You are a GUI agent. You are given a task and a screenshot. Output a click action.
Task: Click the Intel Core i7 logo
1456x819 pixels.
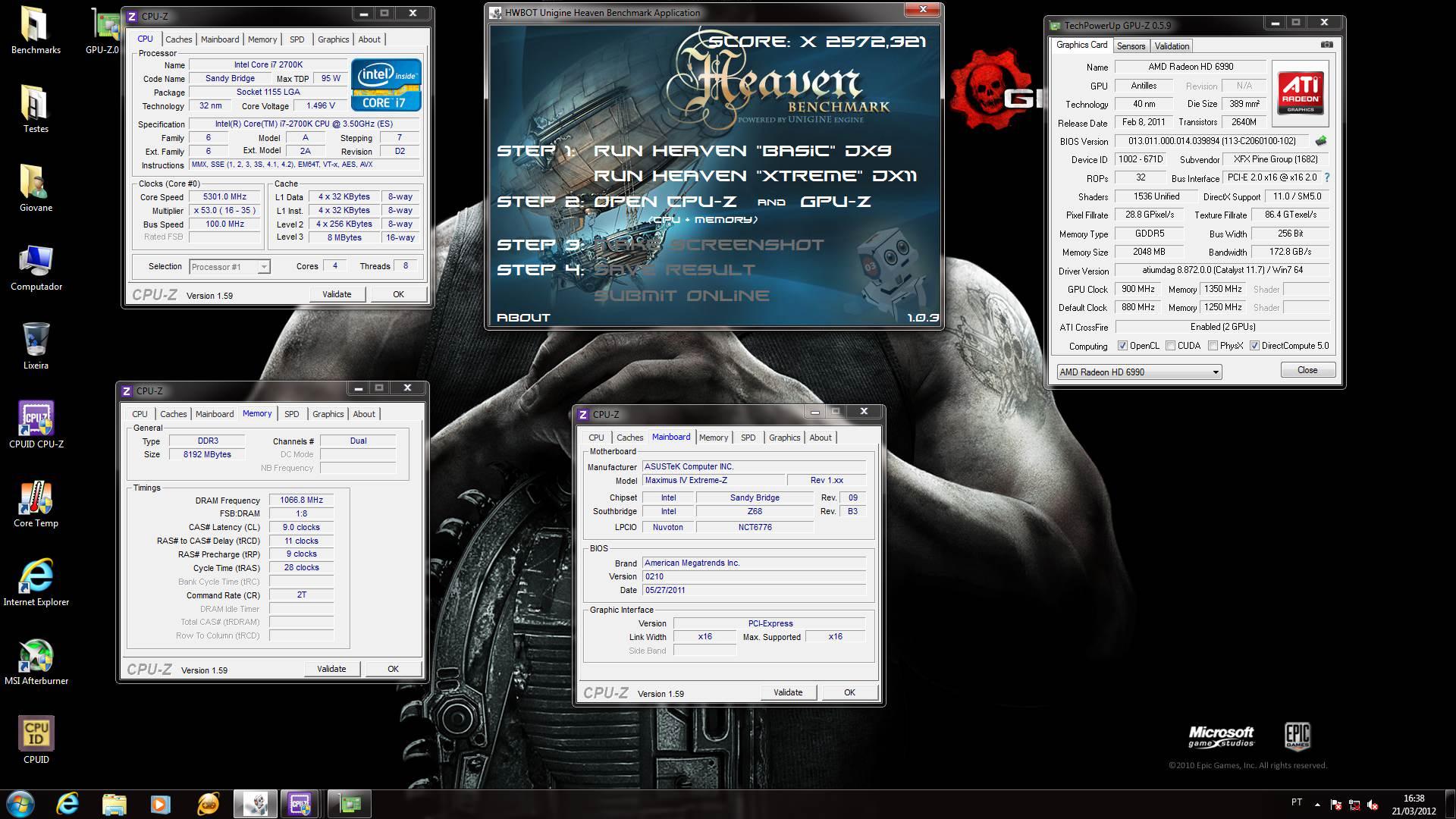click(x=386, y=84)
